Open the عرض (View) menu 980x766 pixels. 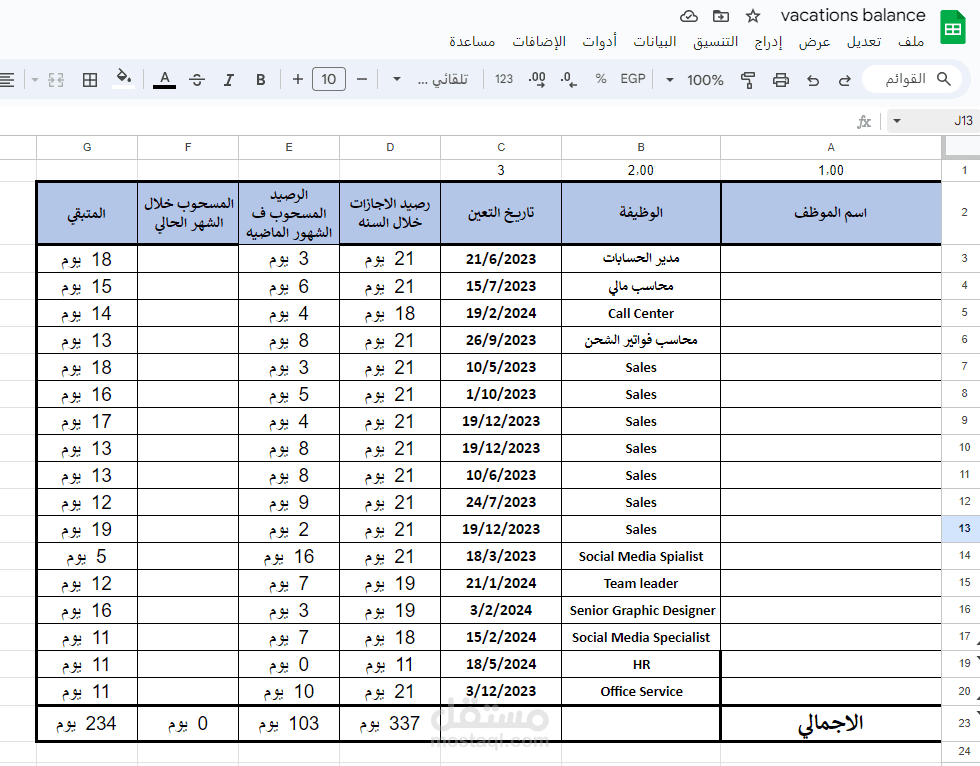pyautogui.click(x=814, y=42)
